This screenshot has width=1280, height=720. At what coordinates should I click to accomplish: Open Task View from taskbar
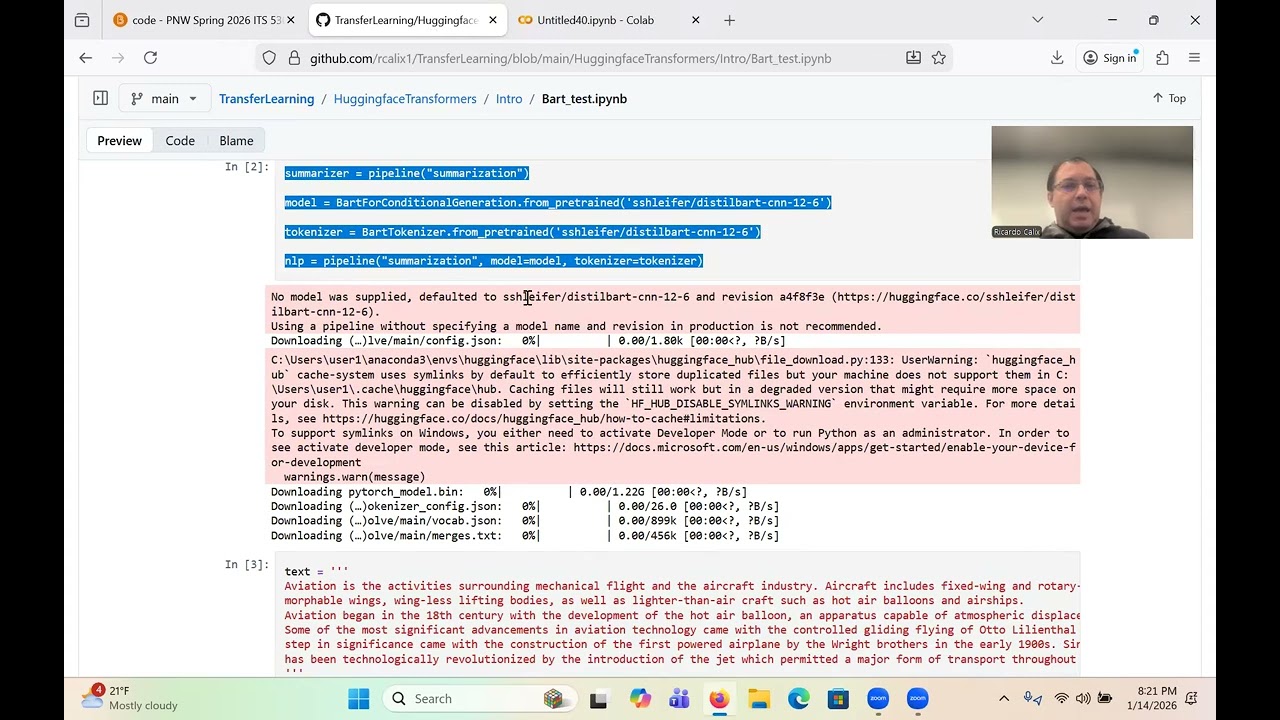coord(598,699)
